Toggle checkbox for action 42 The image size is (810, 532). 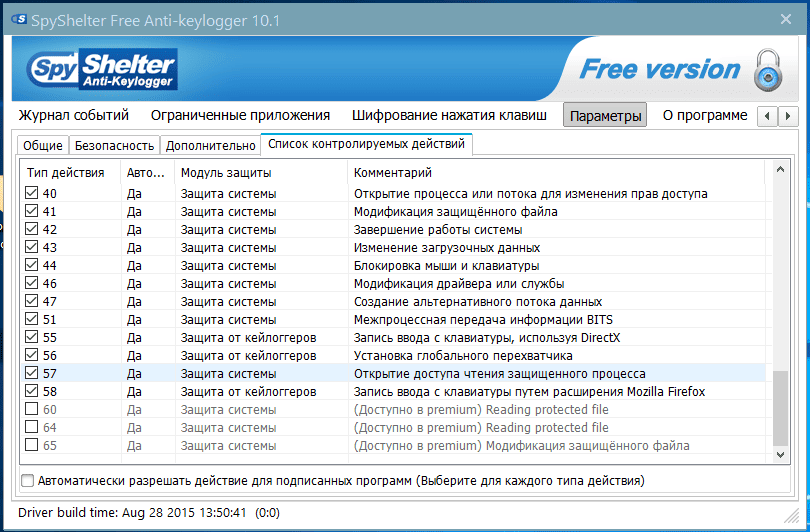(32, 229)
